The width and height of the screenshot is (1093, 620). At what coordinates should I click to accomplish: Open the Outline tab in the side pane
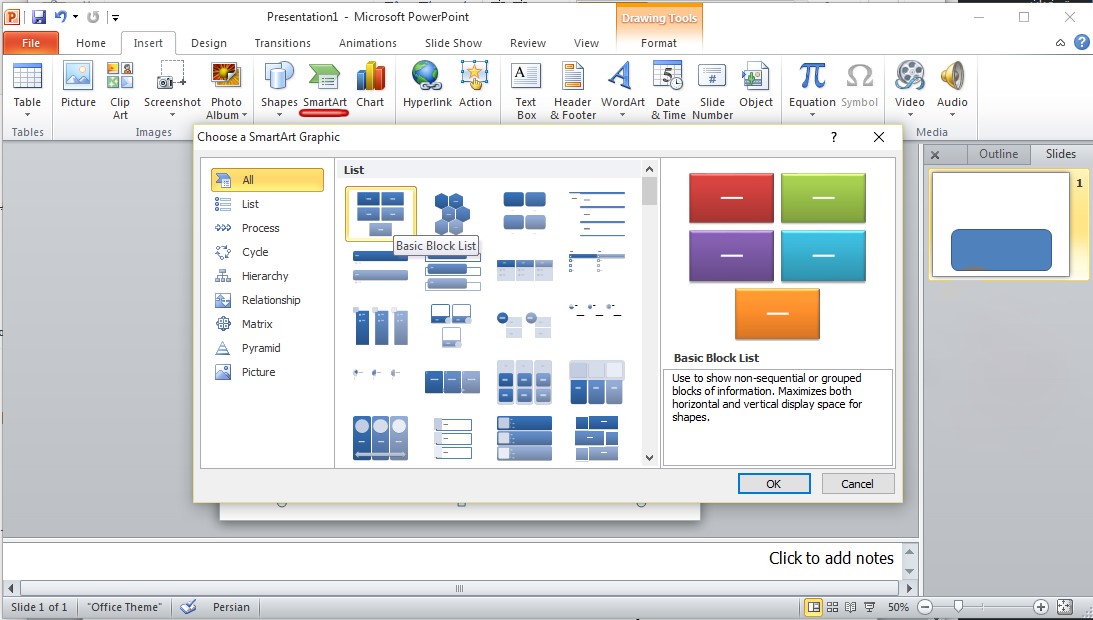pos(997,154)
